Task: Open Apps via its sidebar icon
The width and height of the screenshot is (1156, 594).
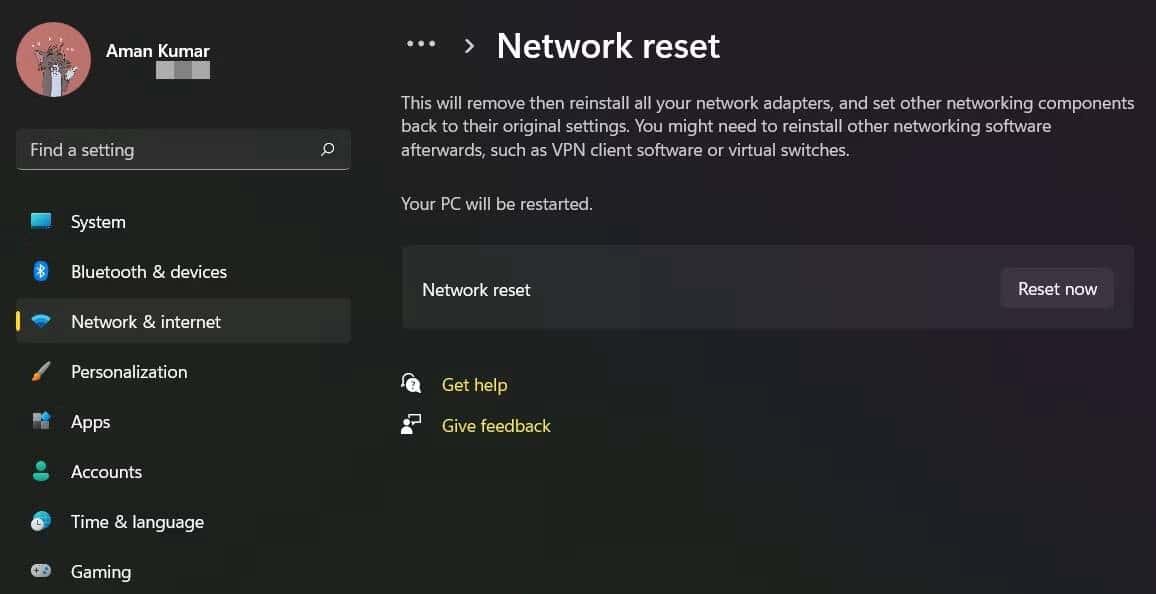Action: pyautogui.click(x=41, y=421)
